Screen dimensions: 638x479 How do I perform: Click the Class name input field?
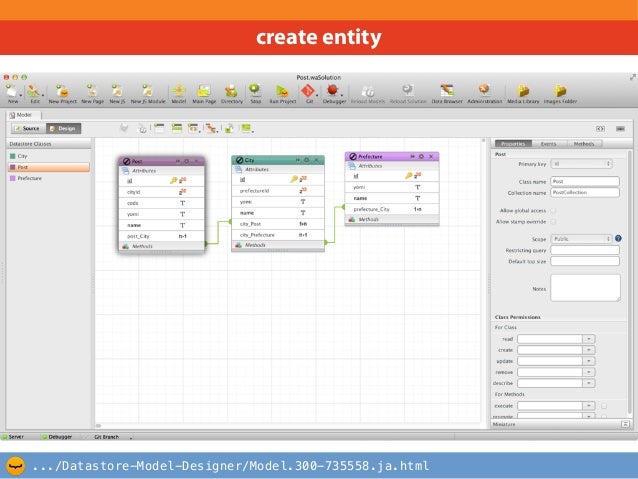point(585,181)
